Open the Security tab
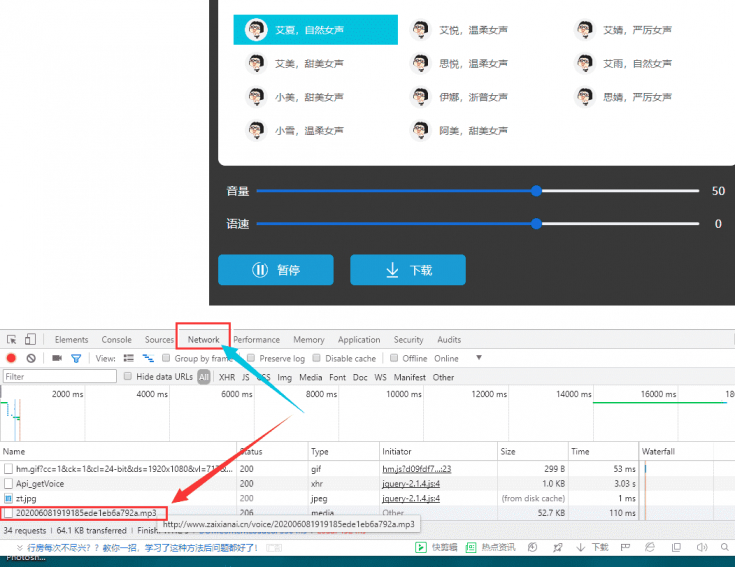 point(408,340)
